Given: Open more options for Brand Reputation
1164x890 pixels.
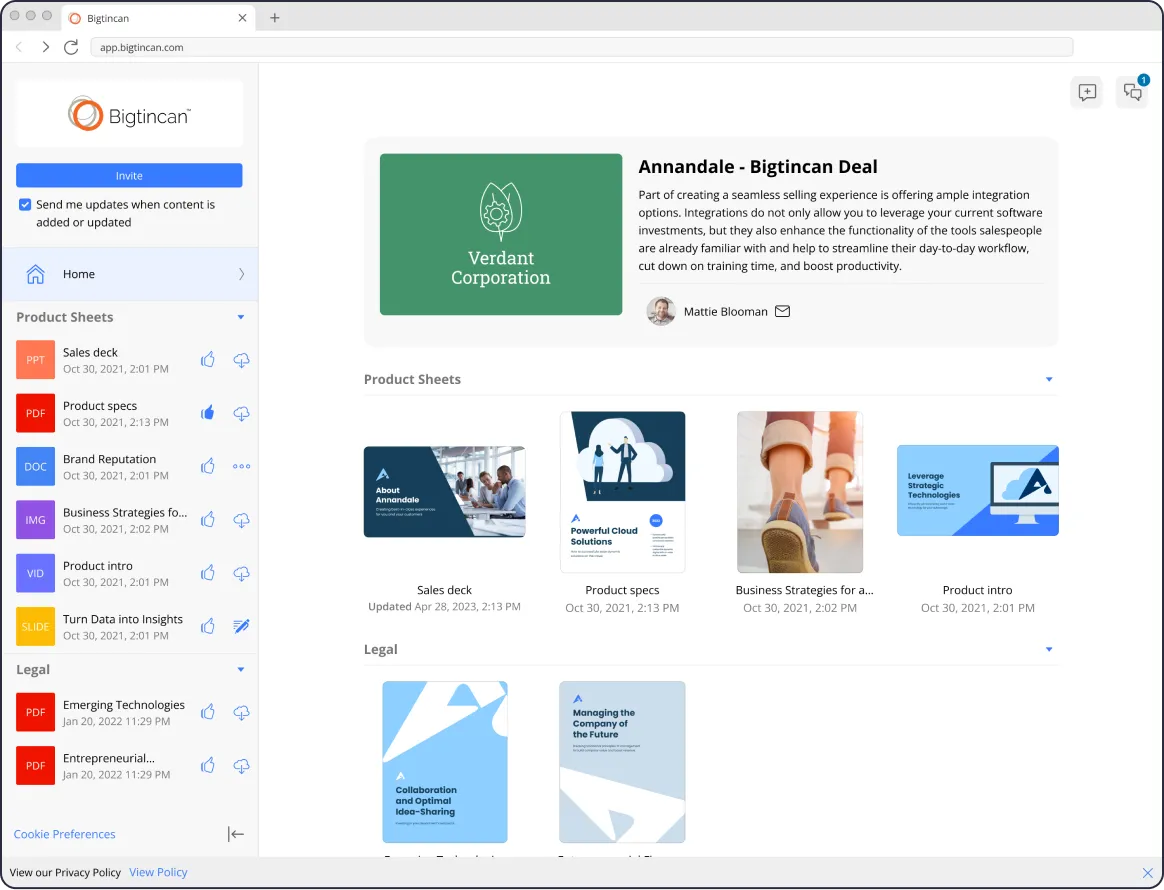Looking at the screenshot, I should [241, 467].
